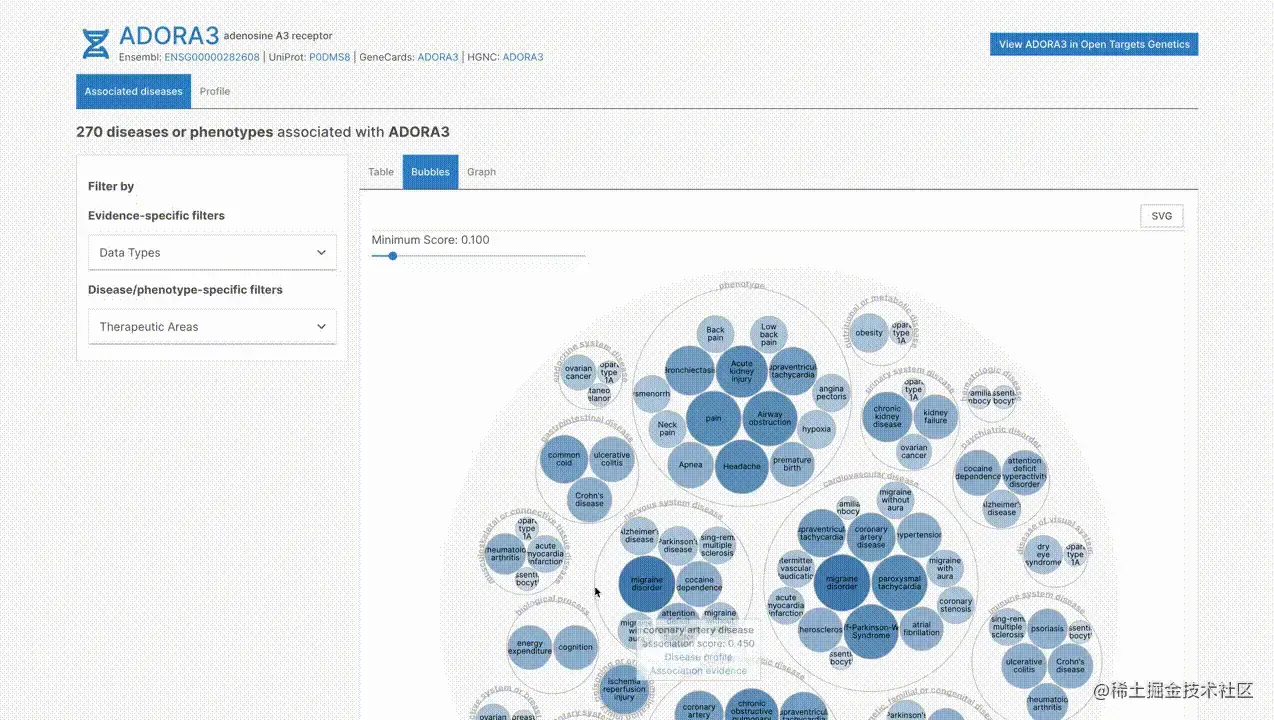Click the coronary artery disease bubble in cardiovascular group
The height and width of the screenshot is (720, 1274).
click(x=871, y=538)
